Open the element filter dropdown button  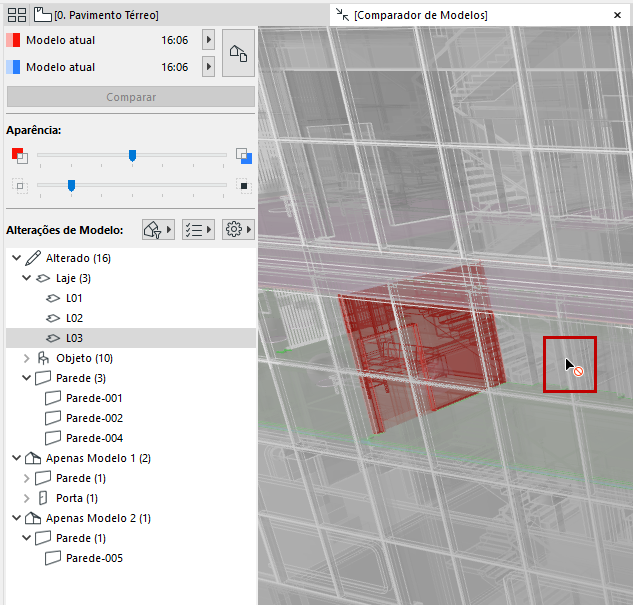coord(158,230)
